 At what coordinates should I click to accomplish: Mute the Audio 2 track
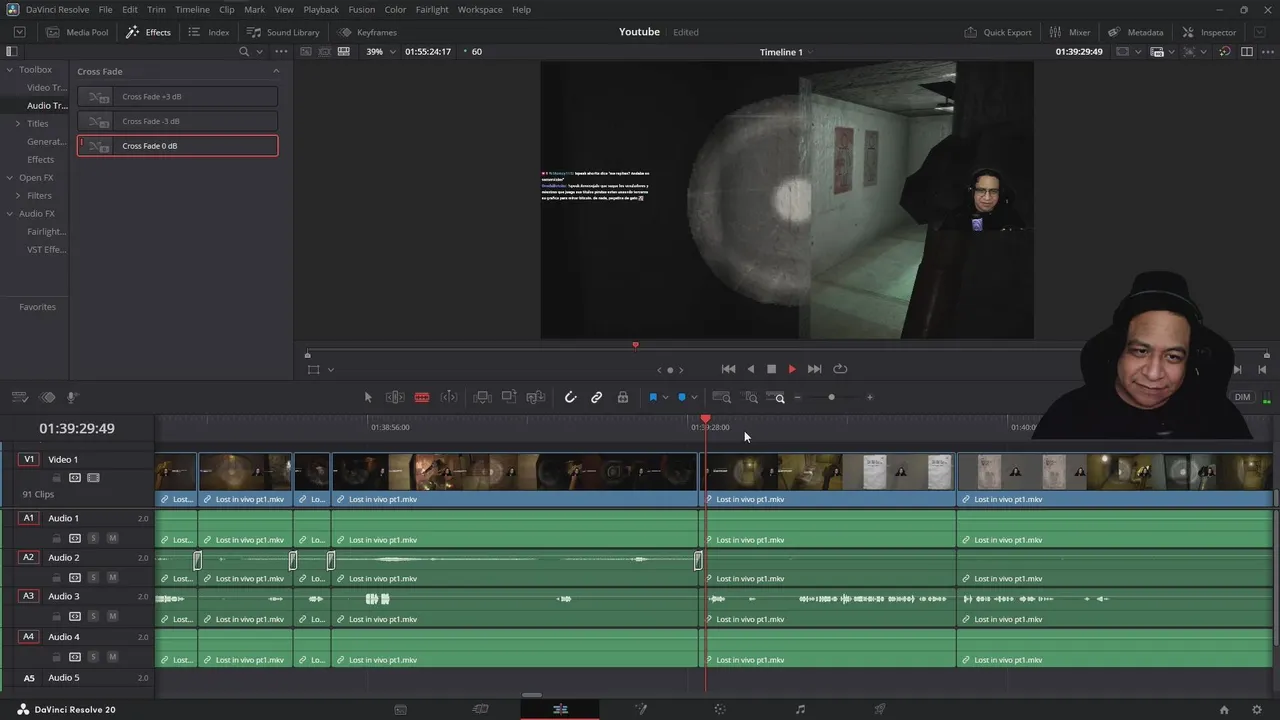coord(112,577)
